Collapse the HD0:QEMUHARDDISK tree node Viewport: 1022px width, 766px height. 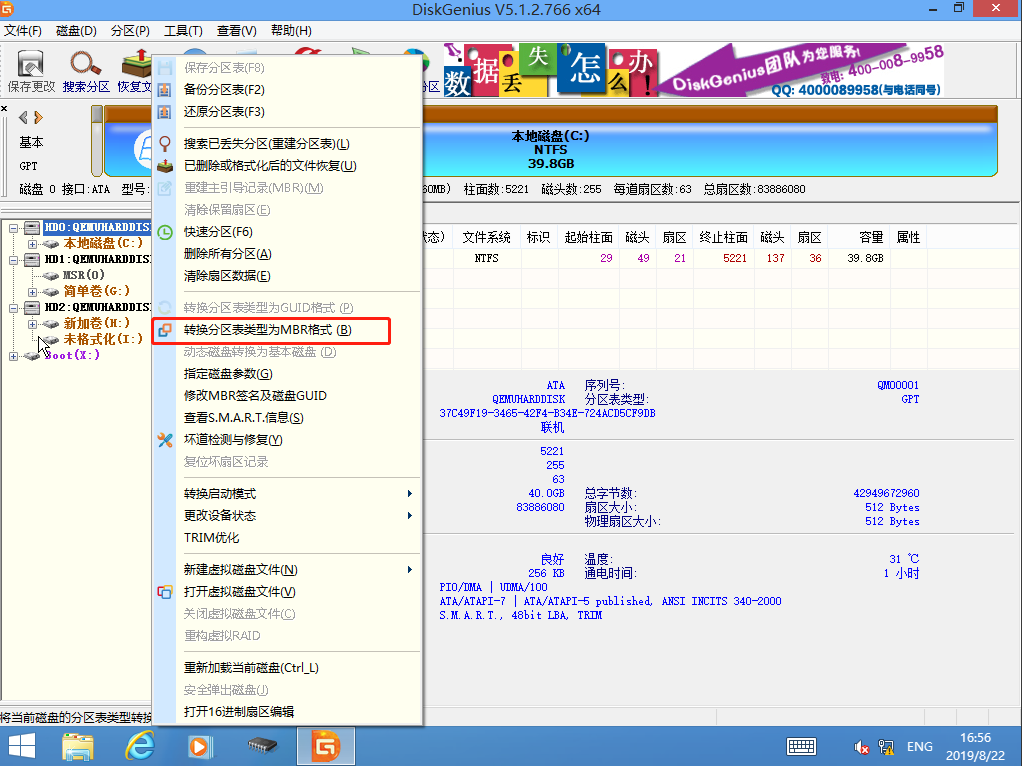pyautogui.click(x=13, y=228)
